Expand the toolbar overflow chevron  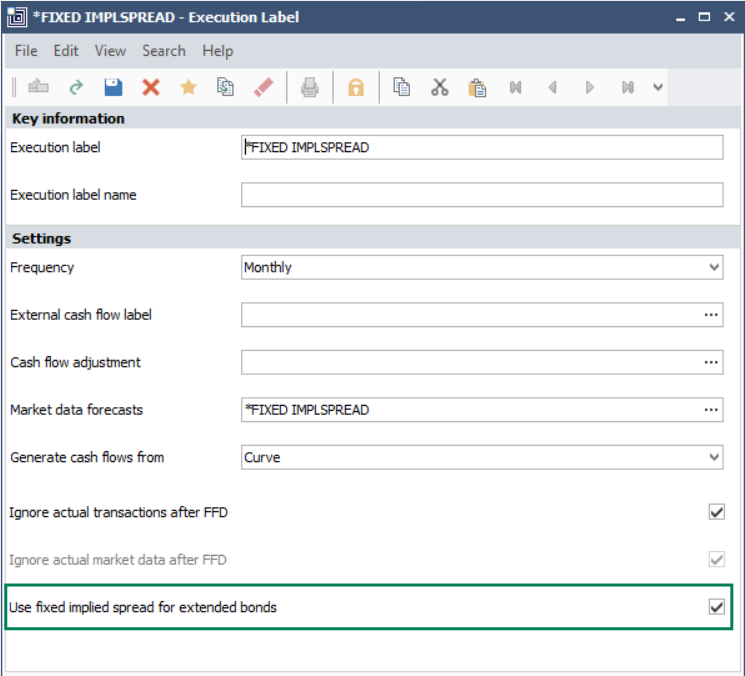658,88
